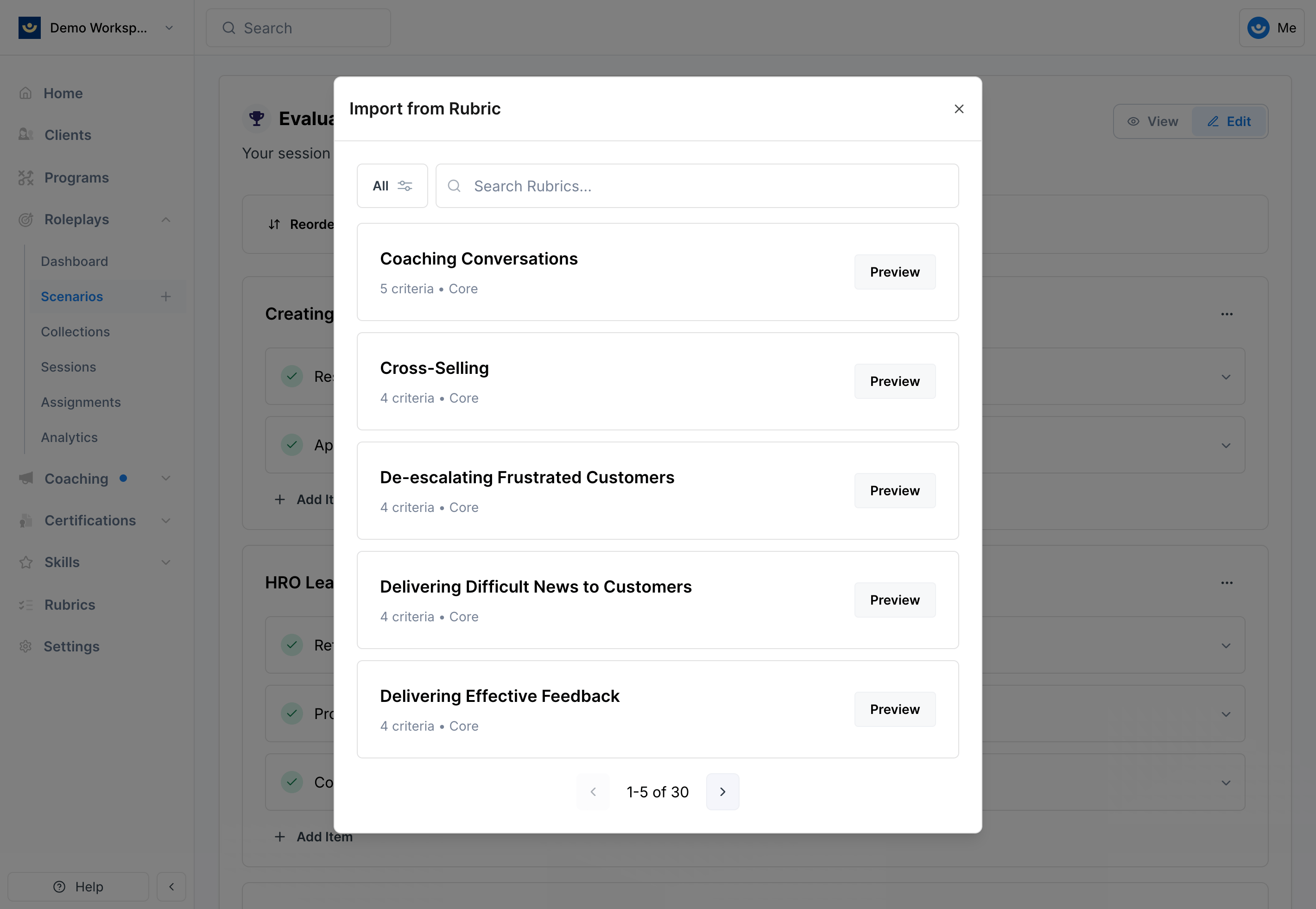The image size is (1316, 909).
Task: Open the Me profile menu
Action: click(1272, 28)
